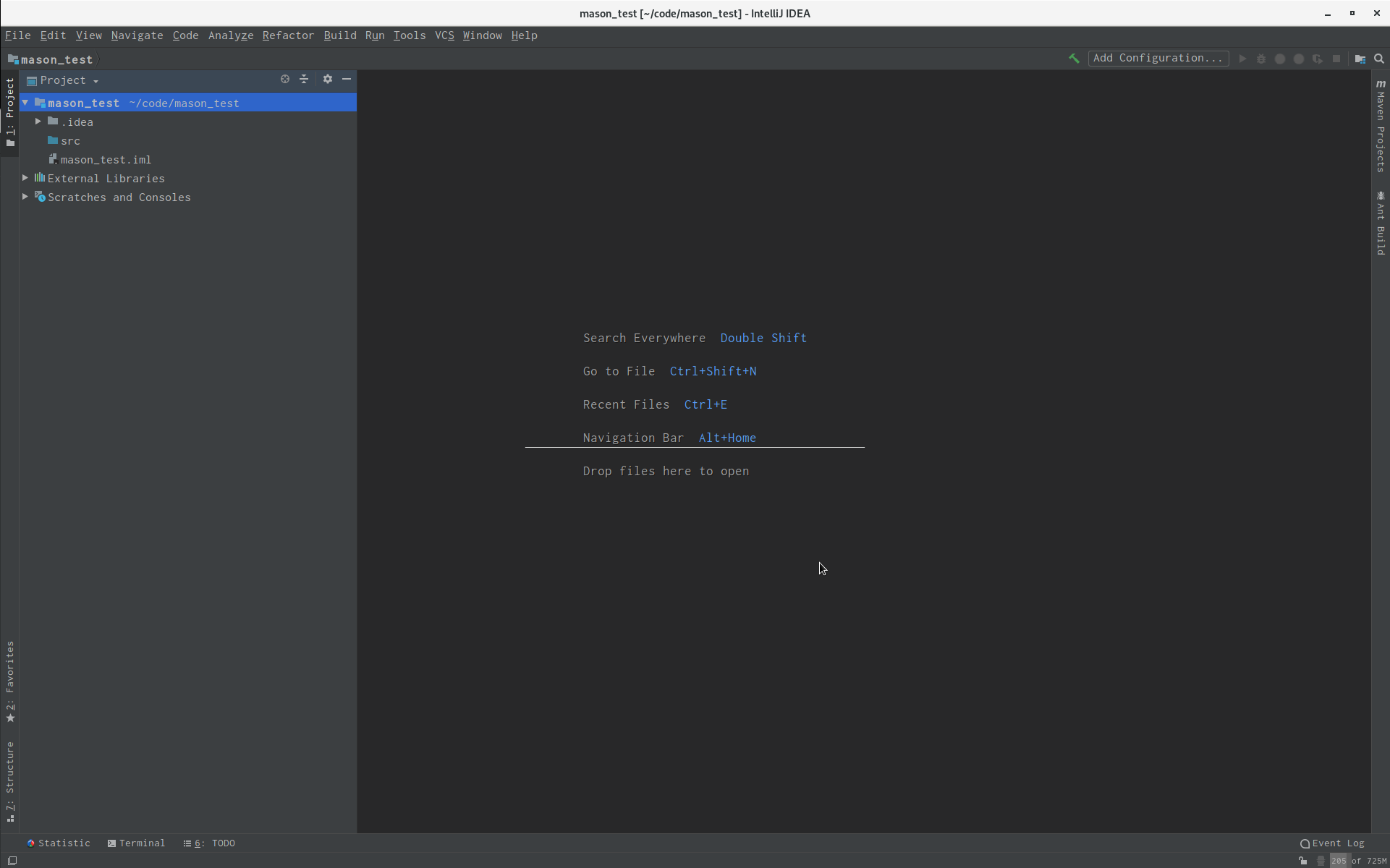1390x868 pixels.
Task: Open the 6: TODO tool window
Action: click(x=209, y=843)
